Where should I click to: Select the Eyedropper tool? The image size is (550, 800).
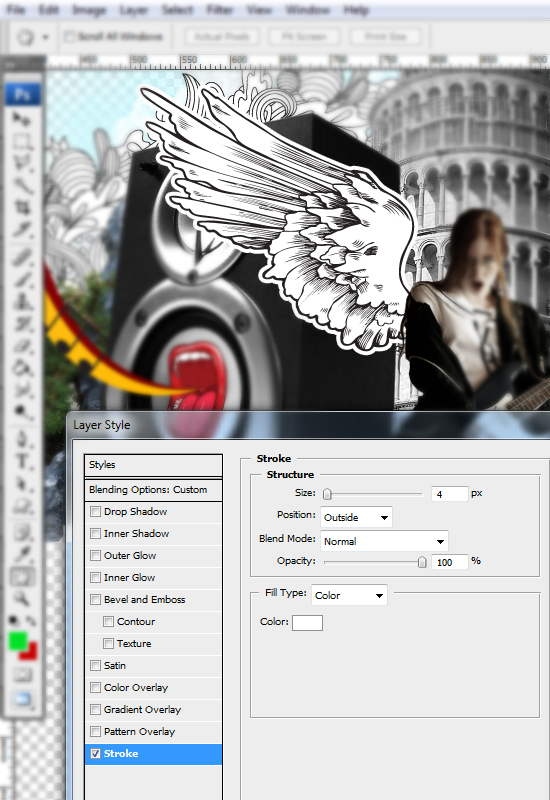tap(21, 555)
